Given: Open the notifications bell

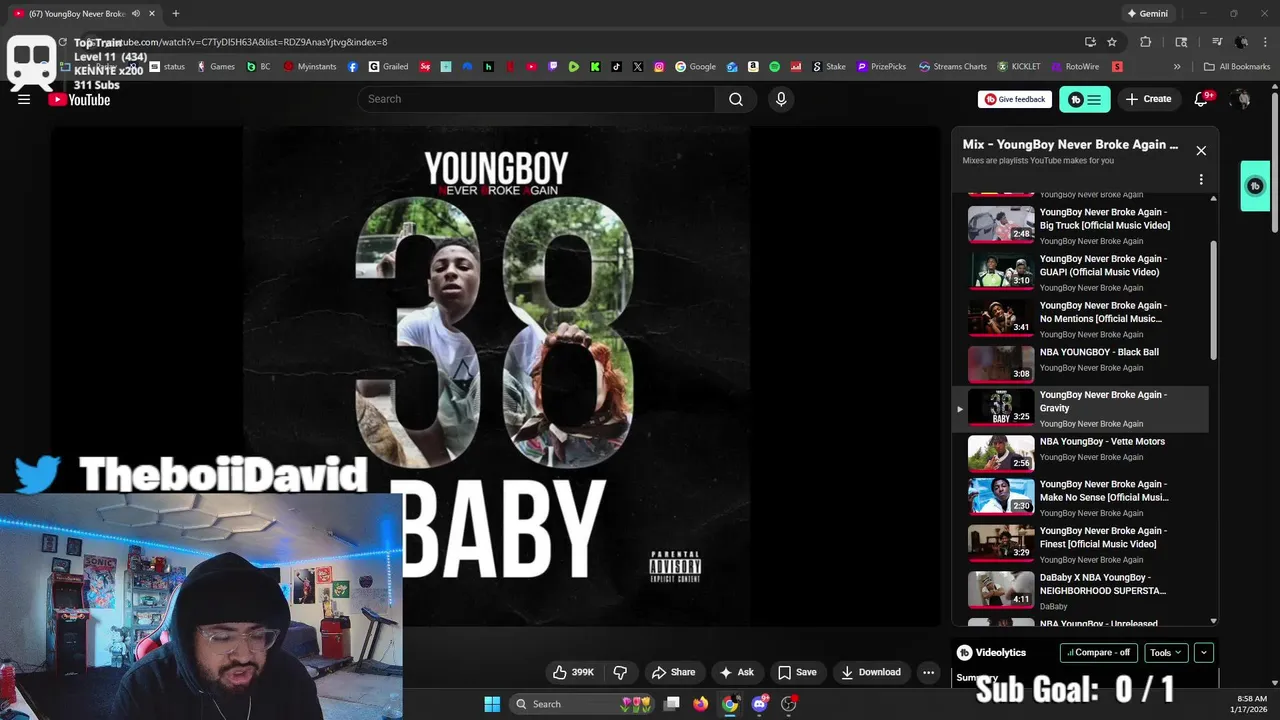Looking at the screenshot, I should click(1202, 99).
